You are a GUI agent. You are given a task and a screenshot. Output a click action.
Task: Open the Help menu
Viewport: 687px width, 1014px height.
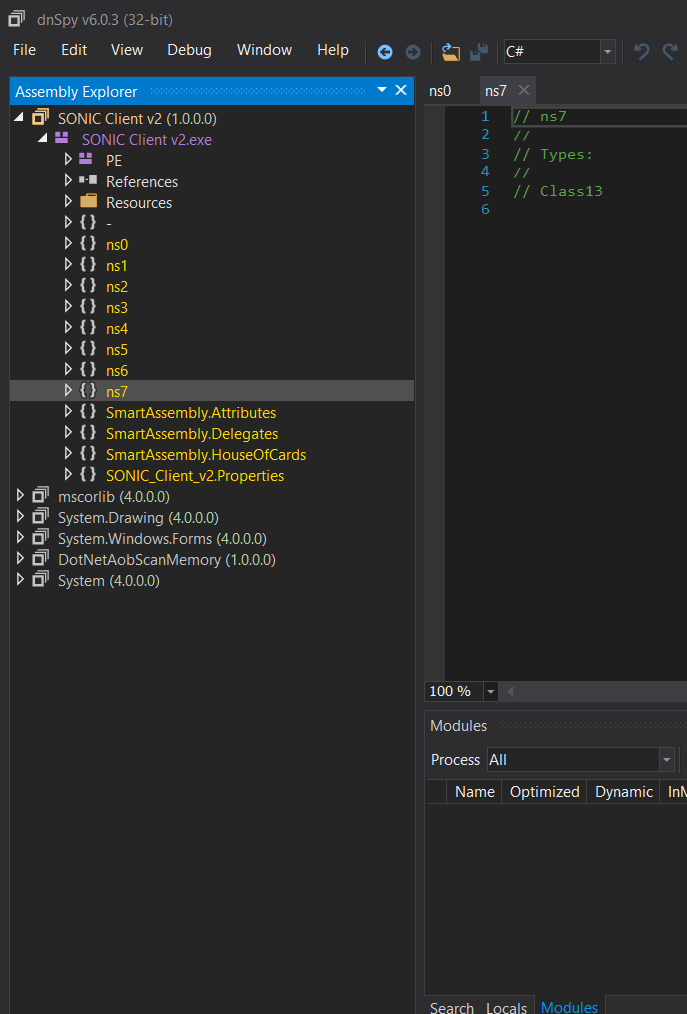[333, 50]
